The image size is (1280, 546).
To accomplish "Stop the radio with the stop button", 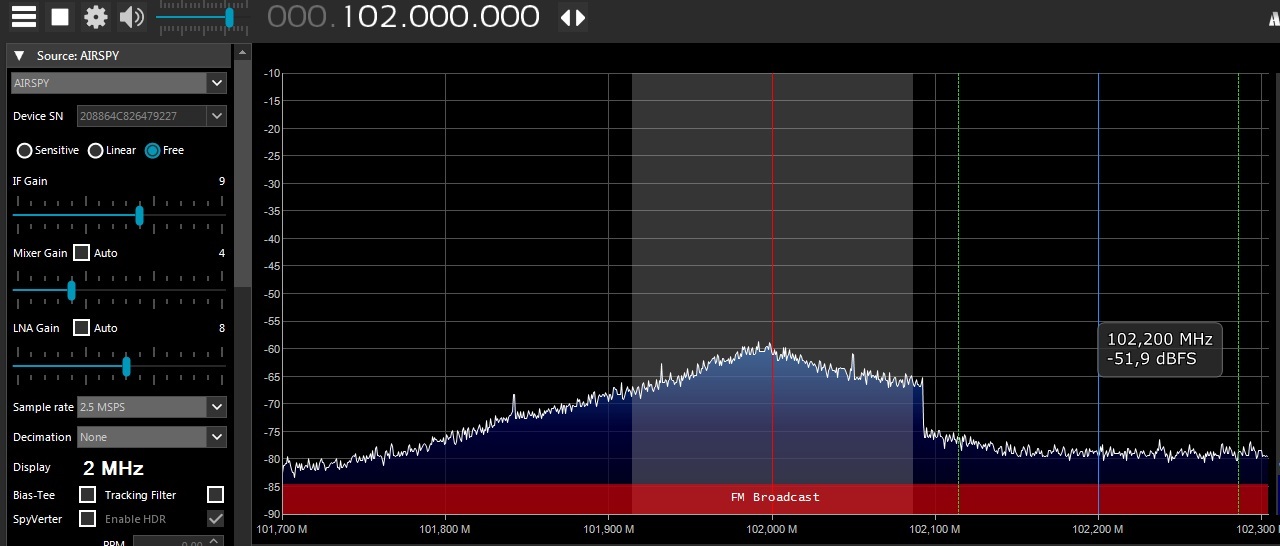I will coord(60,17).
